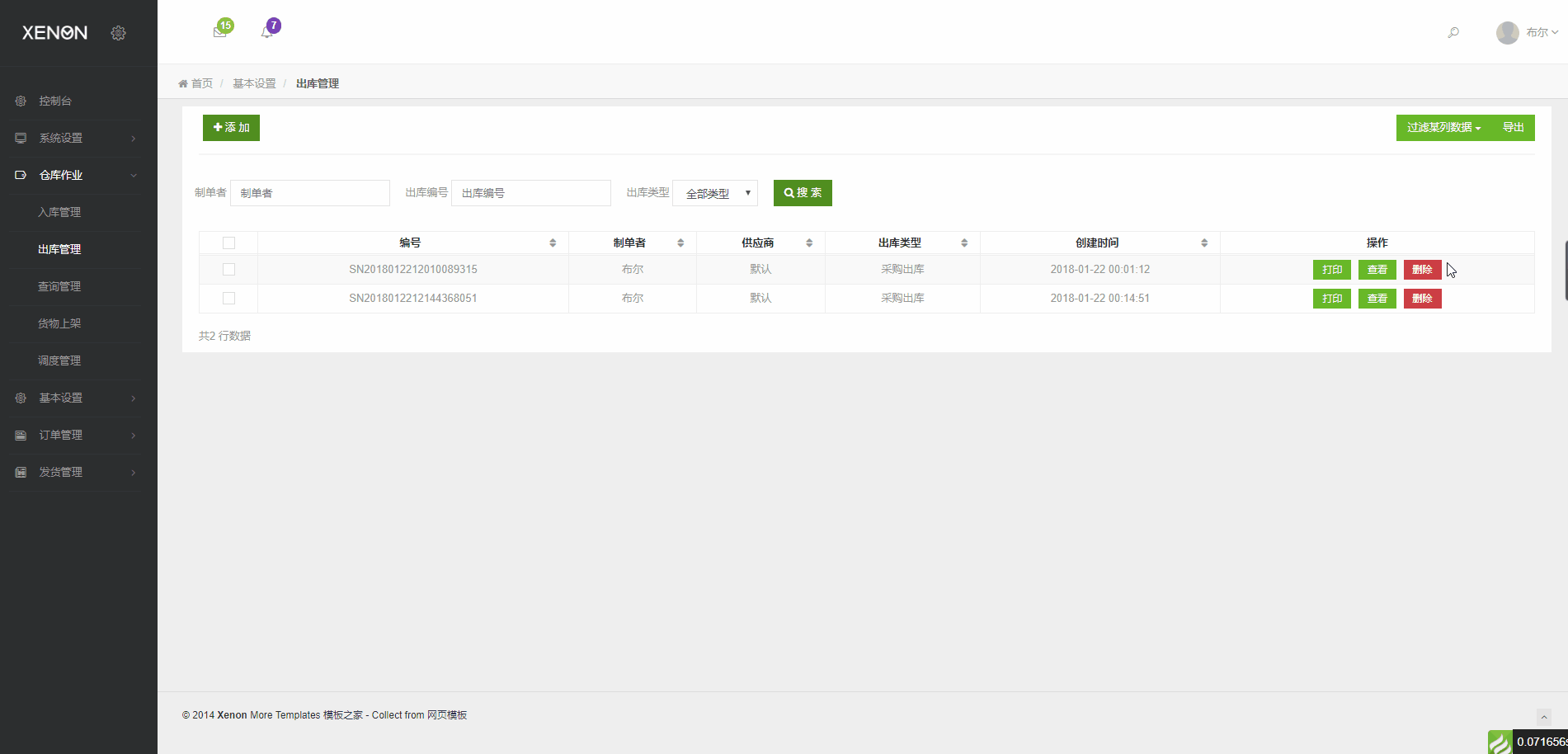Check the row SN2018012212010089315 checkbox
1568x754 pixels.
coord(228,269)
